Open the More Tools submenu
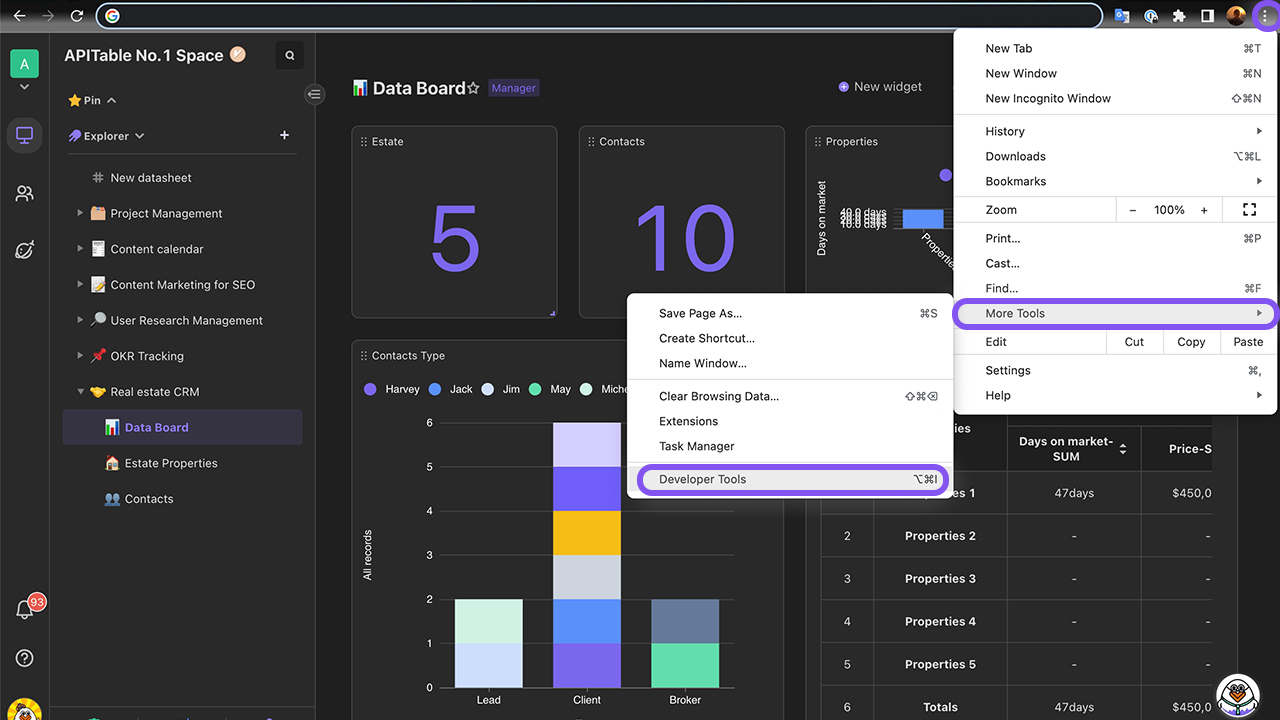This screenshot has height=720, width=1280. coord(1117,313)
